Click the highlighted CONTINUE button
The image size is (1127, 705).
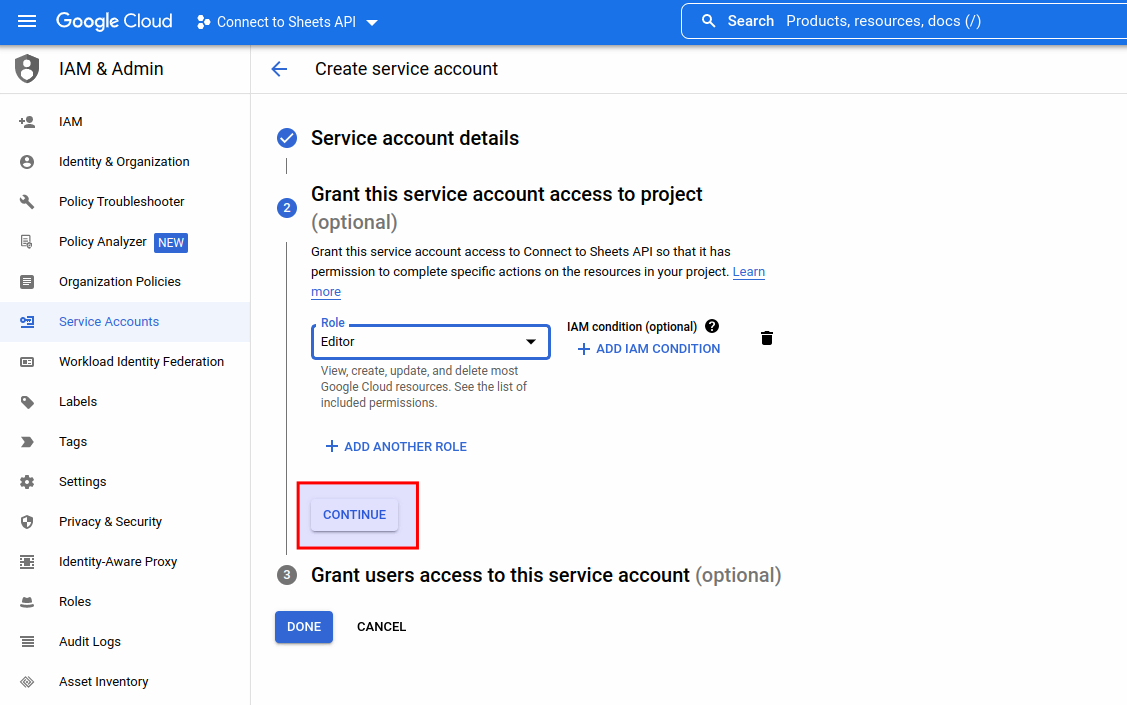point(354,514)
